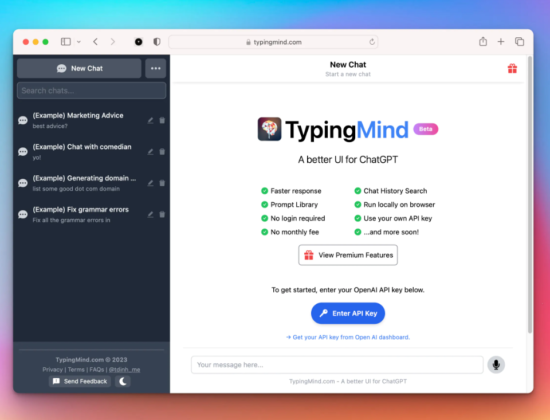Show the tab overview icon
Screen dimensions: 550x420
[x=519, y=42]
